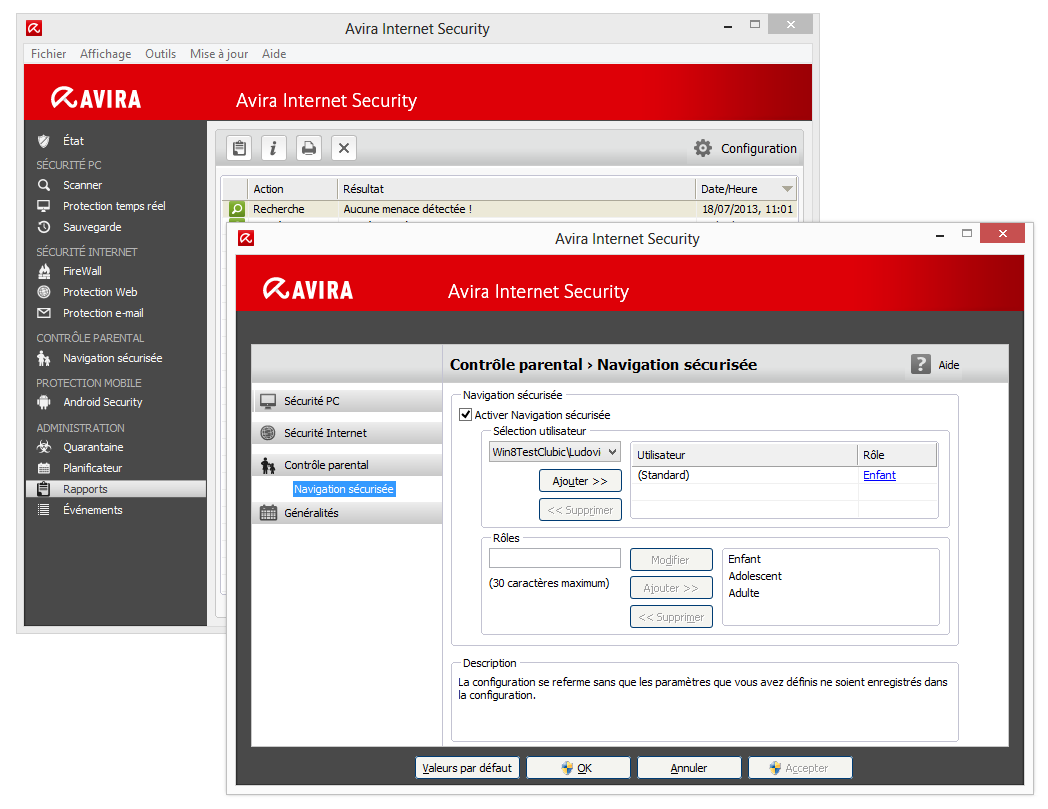Open the FireWall section

coord(82,271)
